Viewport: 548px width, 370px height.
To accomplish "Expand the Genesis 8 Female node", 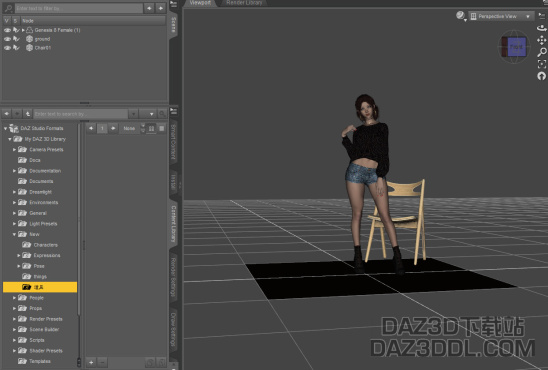I will [23, 30].
